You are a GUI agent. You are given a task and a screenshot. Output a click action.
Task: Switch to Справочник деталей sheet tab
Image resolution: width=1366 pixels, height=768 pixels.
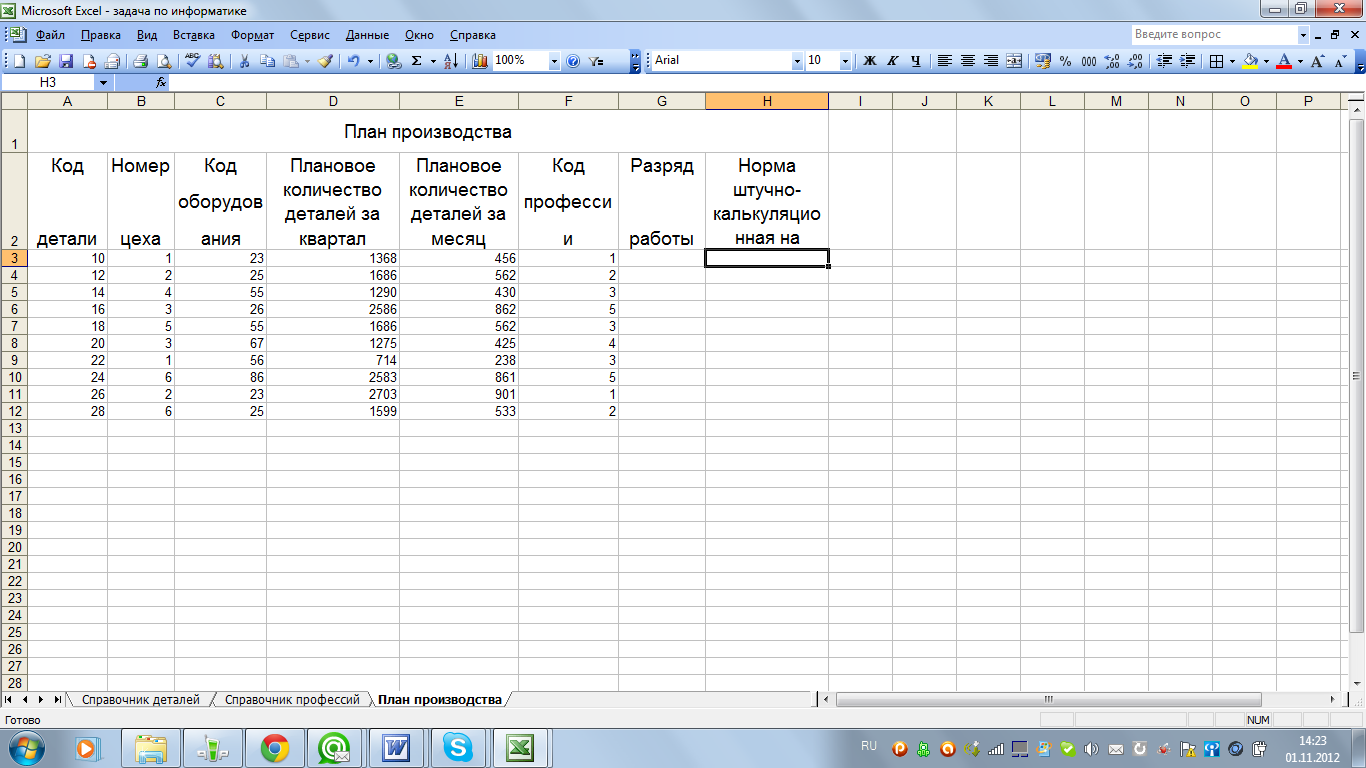click(140, 700)
